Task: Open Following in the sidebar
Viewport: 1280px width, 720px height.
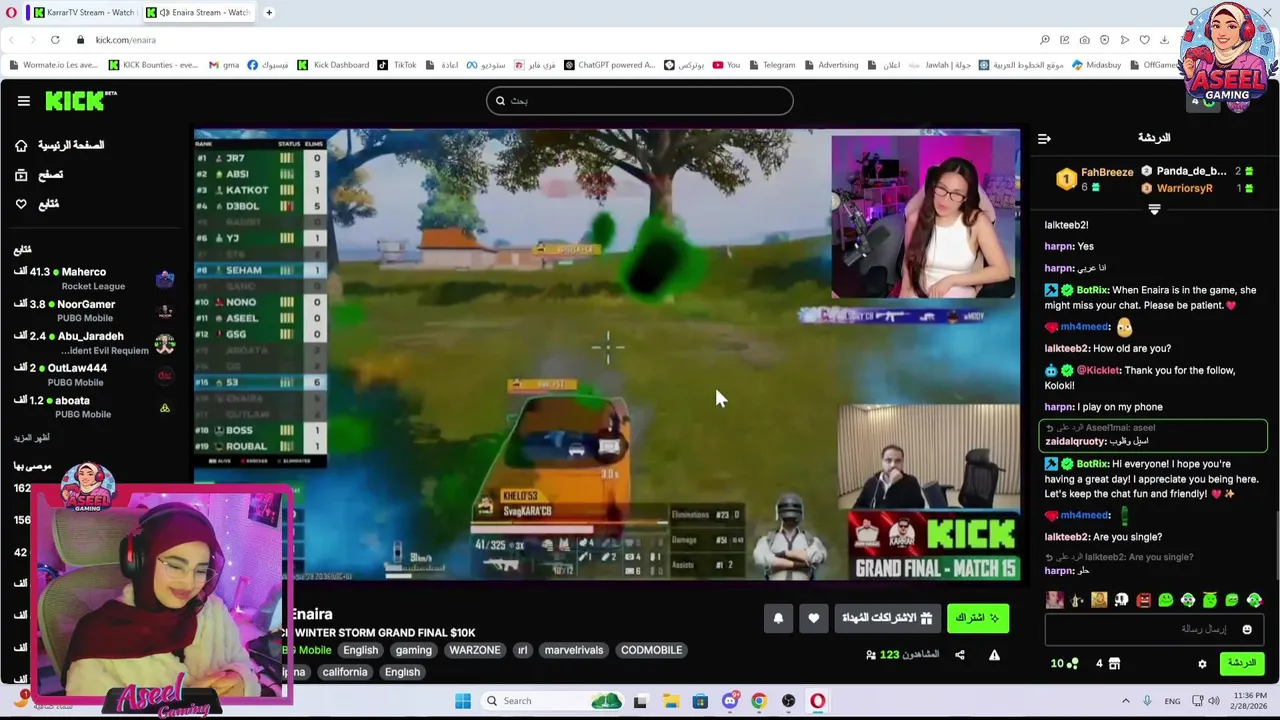Action: tap(37, 204)
